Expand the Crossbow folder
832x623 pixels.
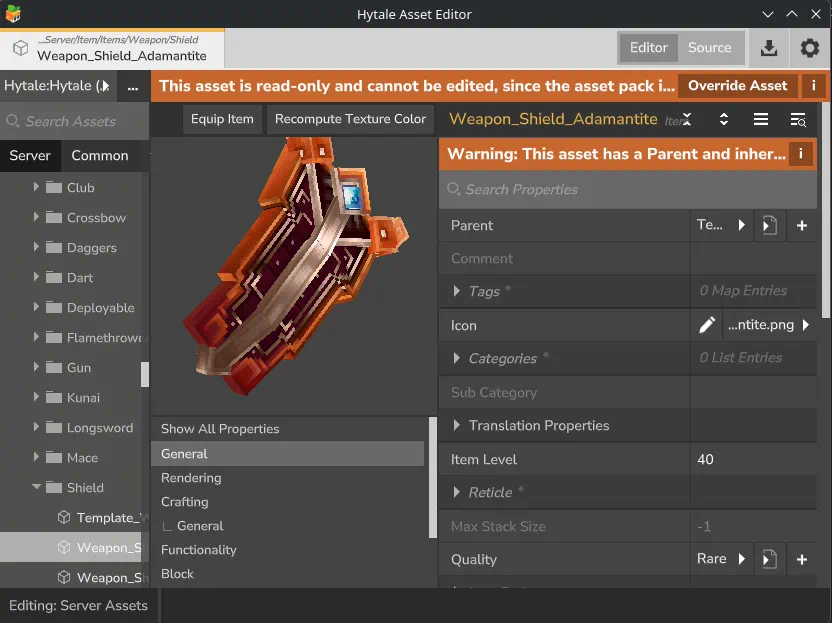(36, 217)
